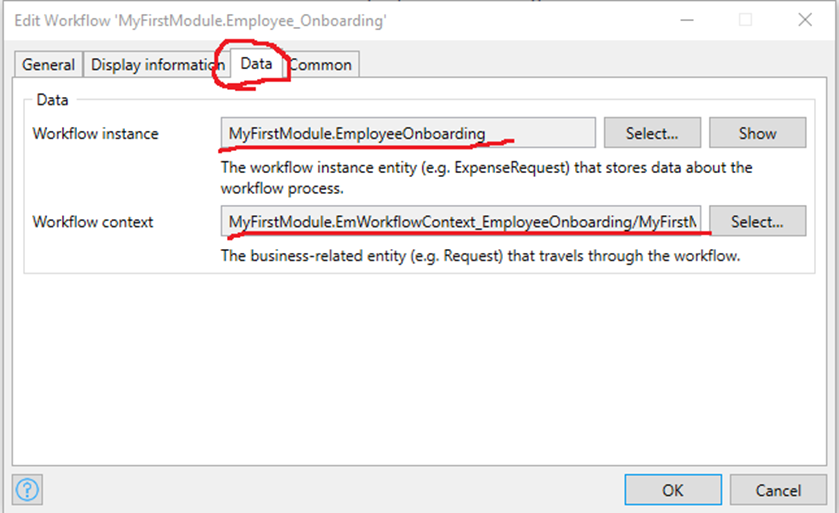Cancel the Edit Workflow dialog
The image size is (839, 513).
click(x=778, y=489)
